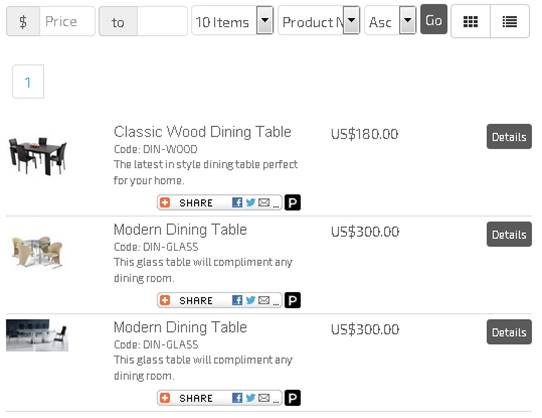542x418 pixels.
Task: Click the orange plus SHARE icon for Classic Wood table
Action: [x=165, y=203]
